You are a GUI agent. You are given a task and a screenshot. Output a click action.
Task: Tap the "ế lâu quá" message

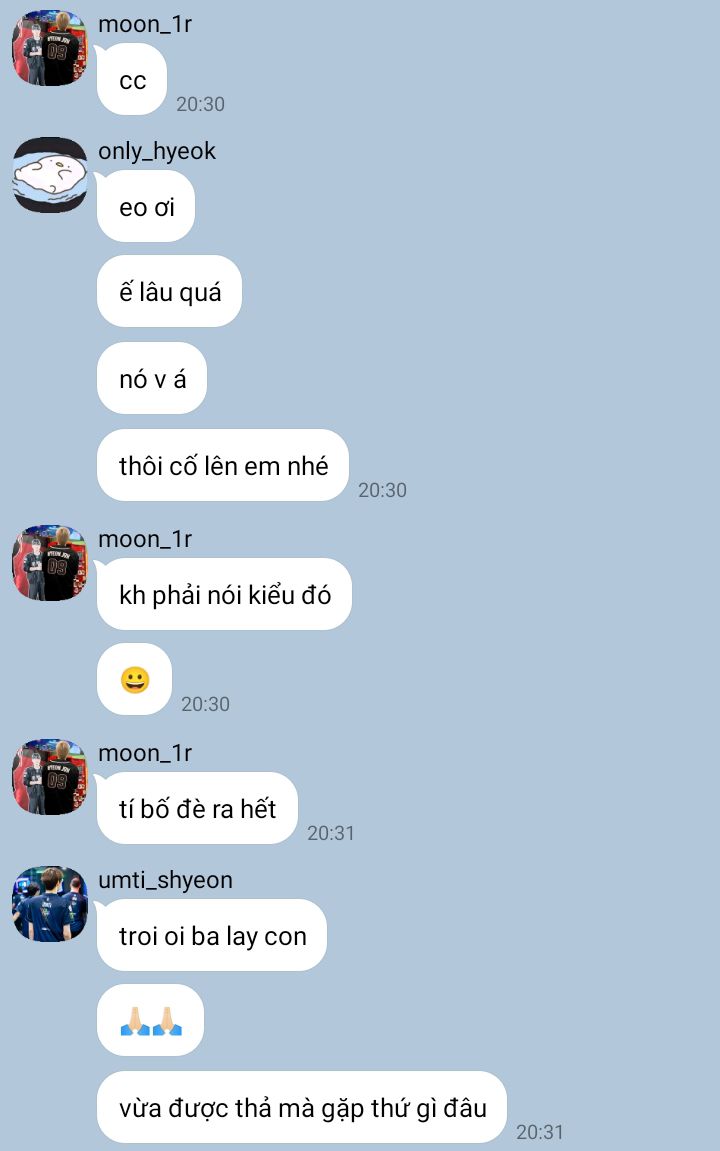[170, 291]
